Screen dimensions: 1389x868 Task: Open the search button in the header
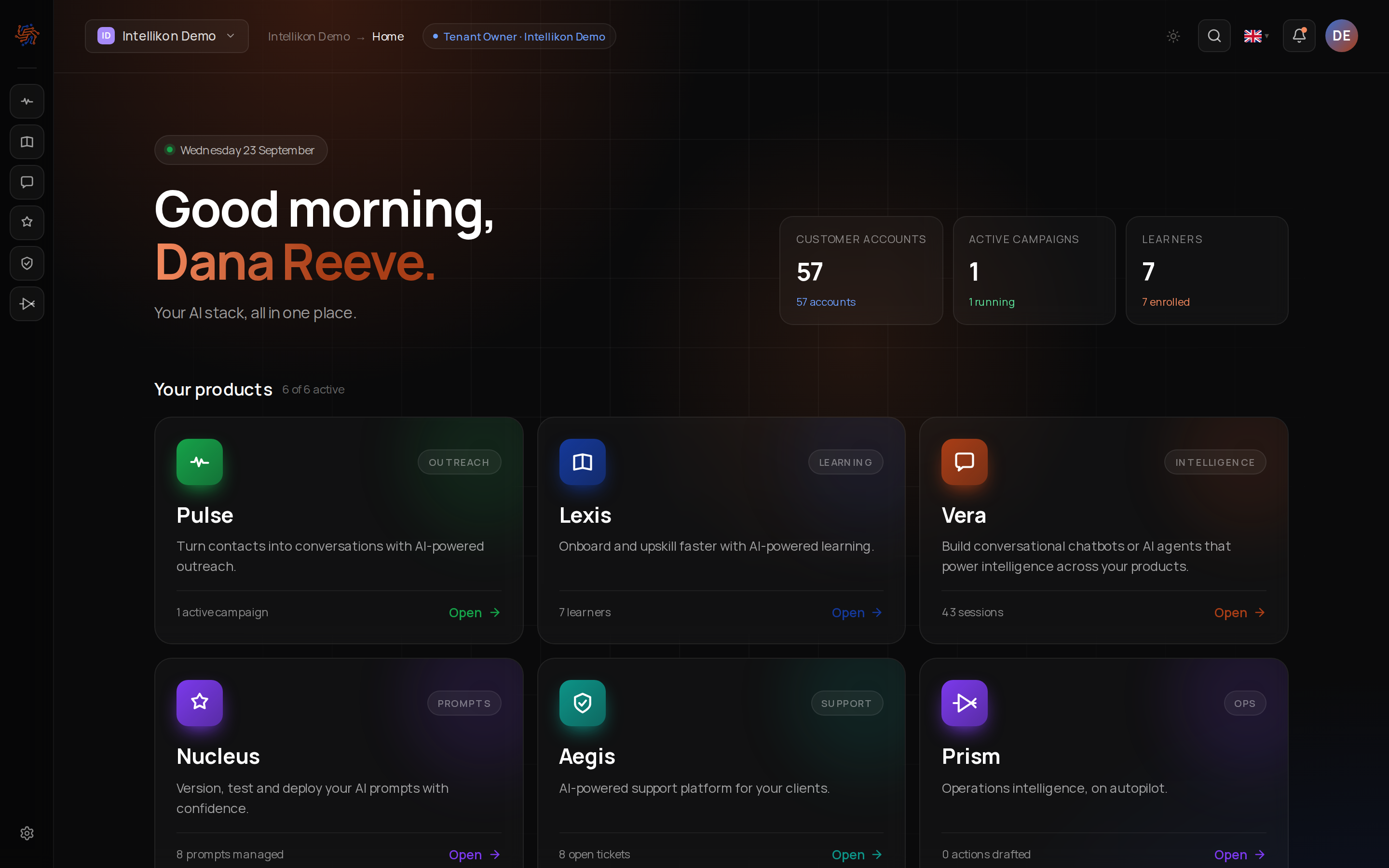[1214, 36]
